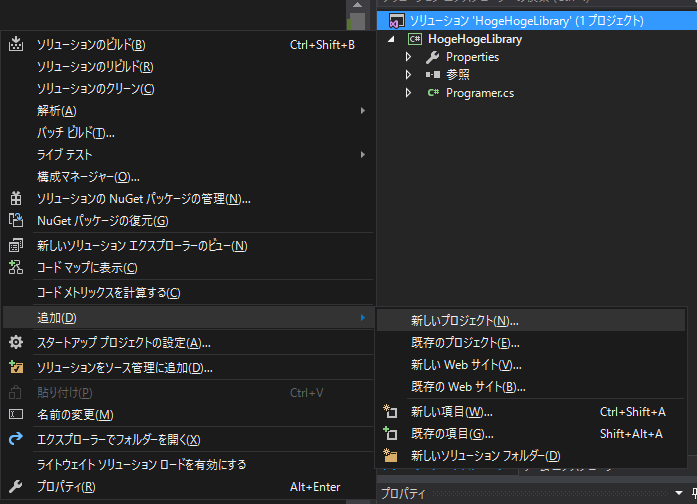Choose 名前の変更(M) entry
The image size is (697, 504).
(x=188, y=415)
